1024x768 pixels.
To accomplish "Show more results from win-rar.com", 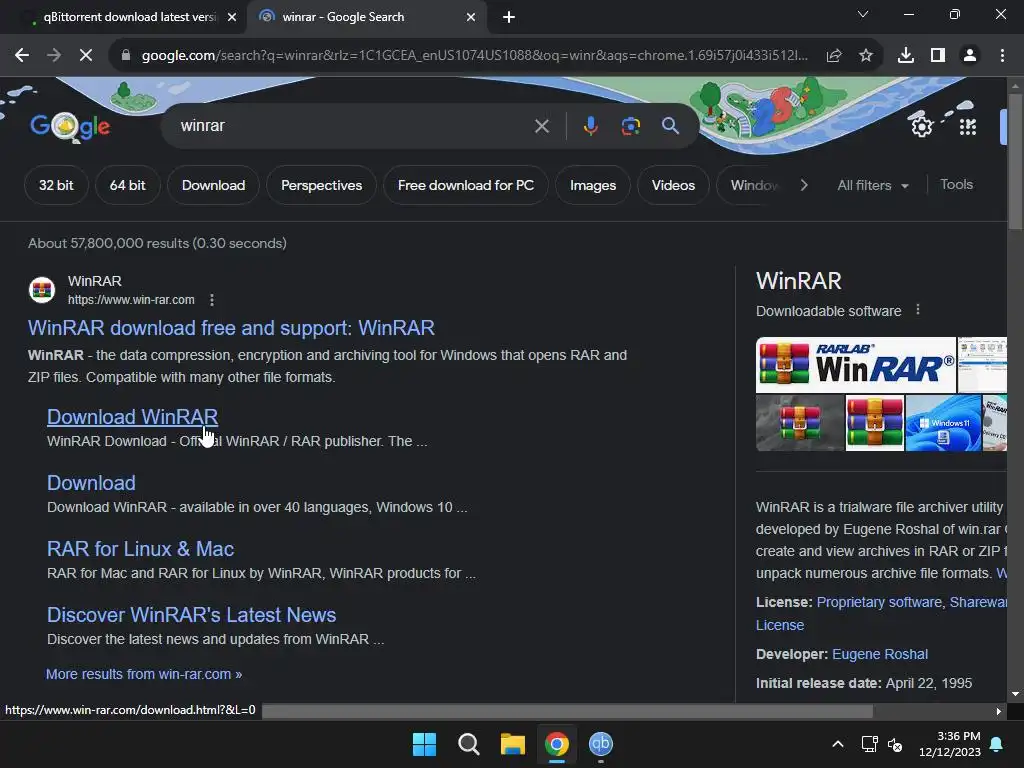I will [x=144, y=674].
